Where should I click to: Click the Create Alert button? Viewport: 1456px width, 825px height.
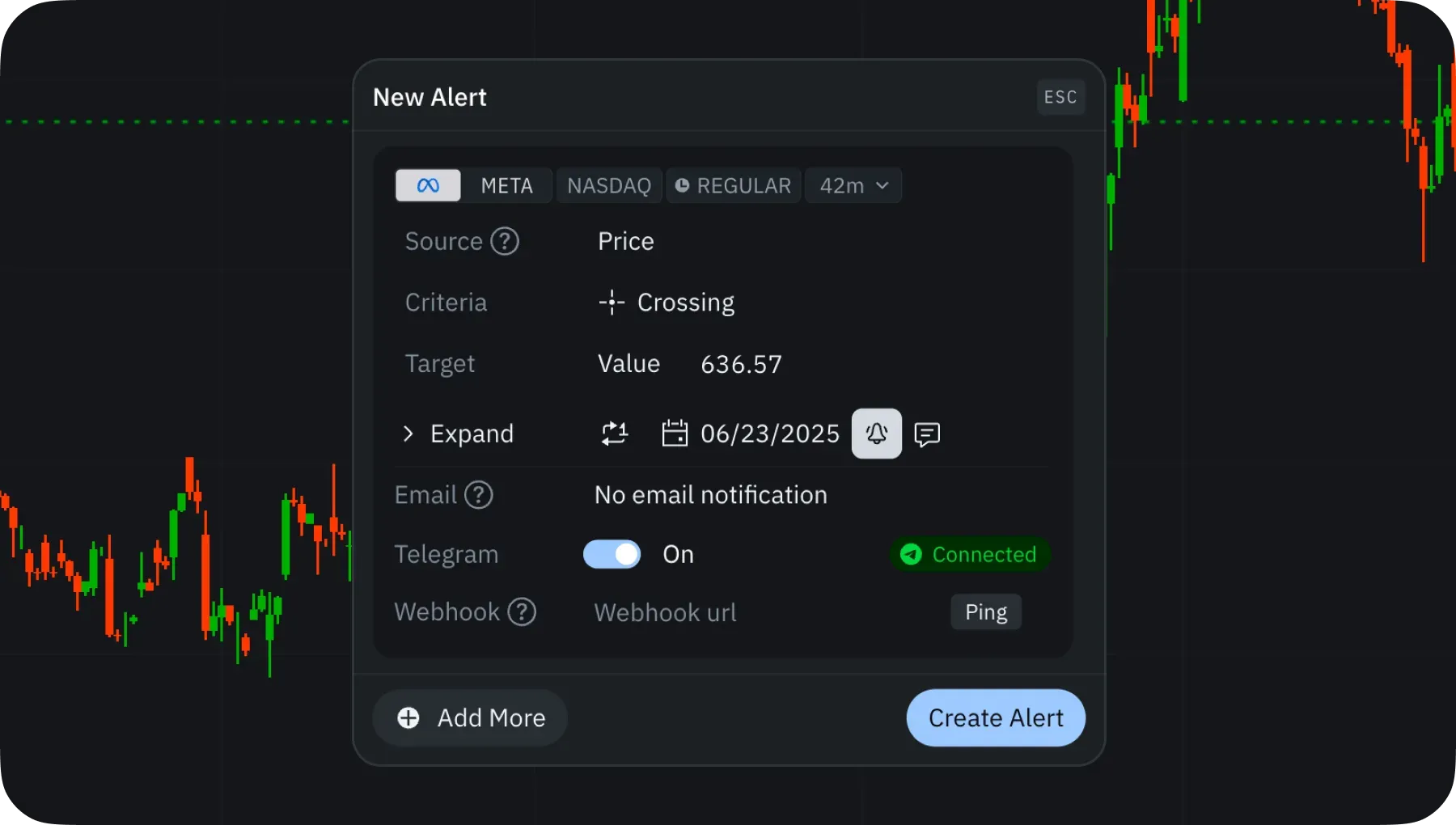995,717
